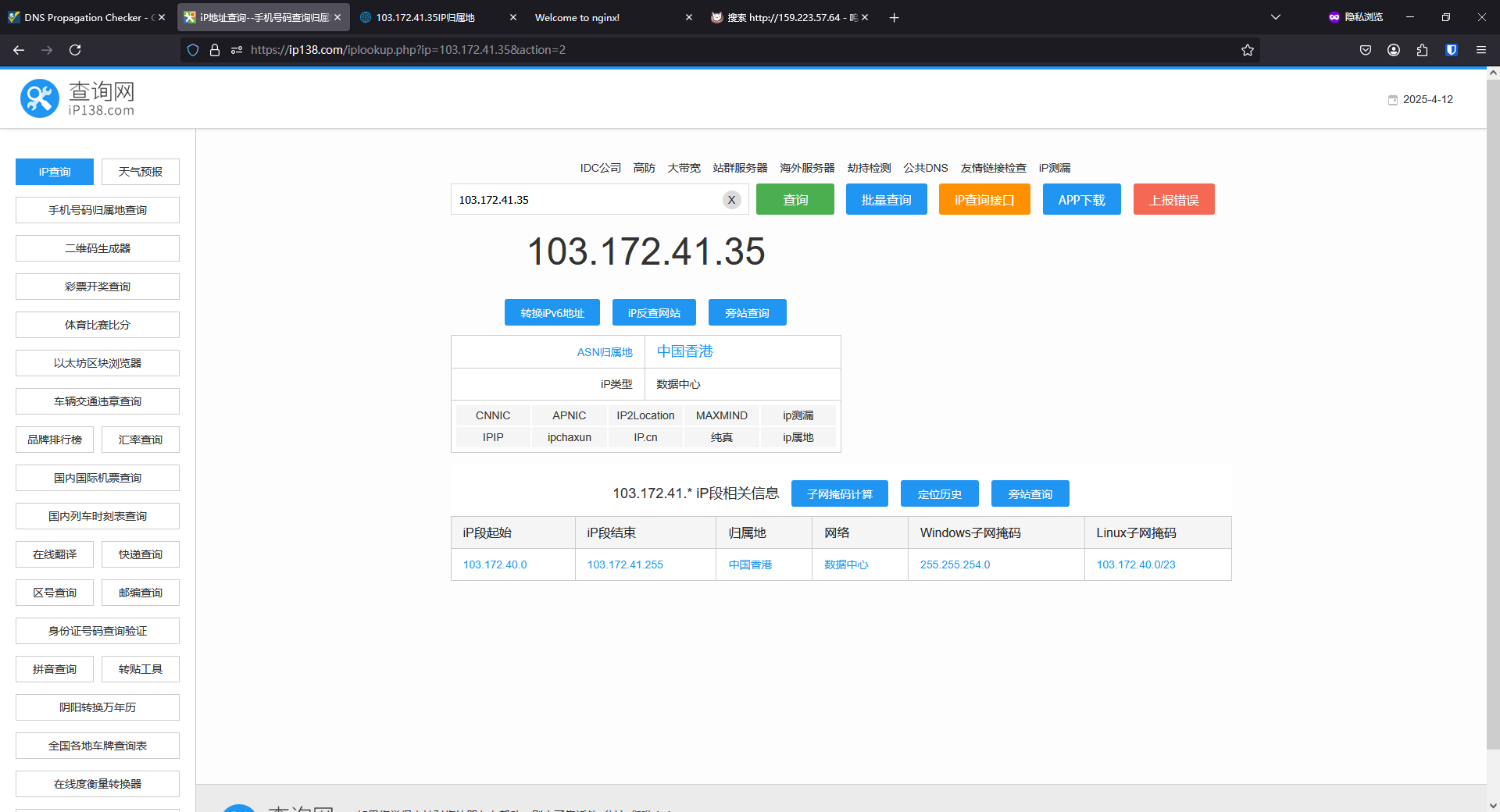
Task: Bookmark this page with the star icon
Action: (1248, 50)
